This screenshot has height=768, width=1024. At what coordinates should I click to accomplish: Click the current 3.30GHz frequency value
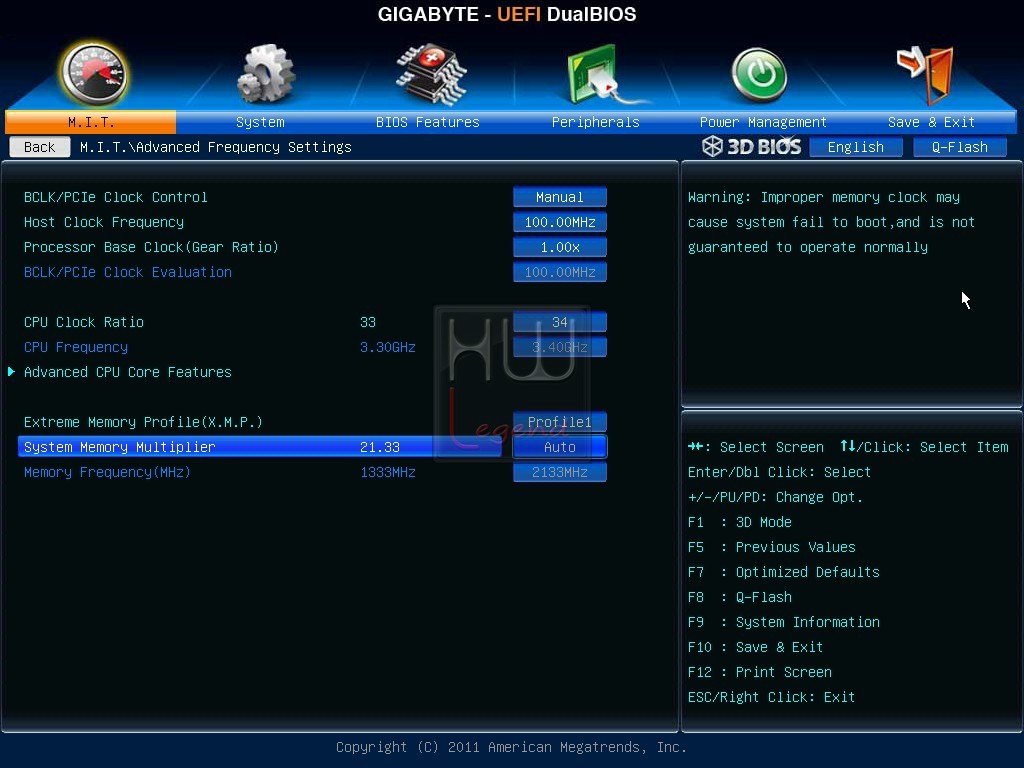click(388, 347)
